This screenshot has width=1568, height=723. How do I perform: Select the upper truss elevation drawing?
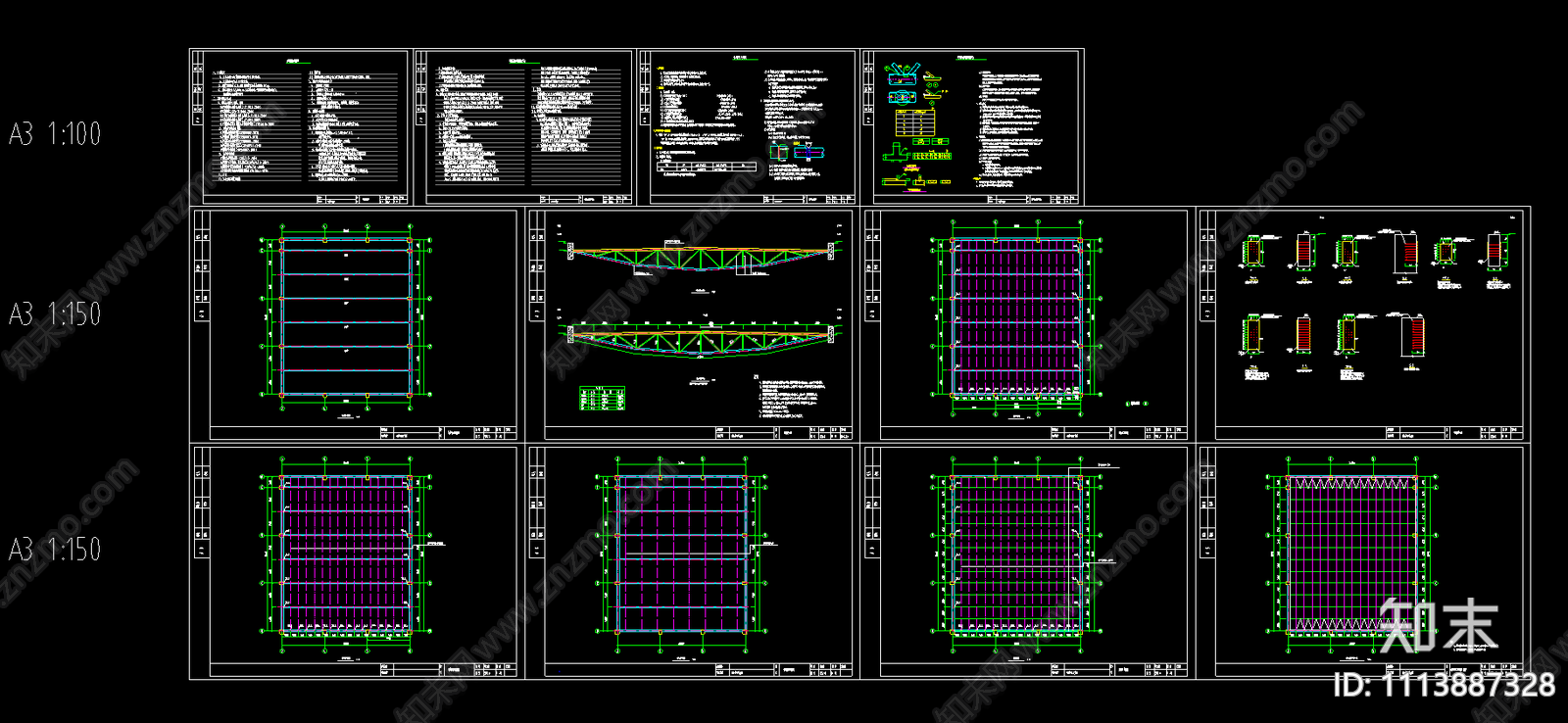tap(700, 258)
